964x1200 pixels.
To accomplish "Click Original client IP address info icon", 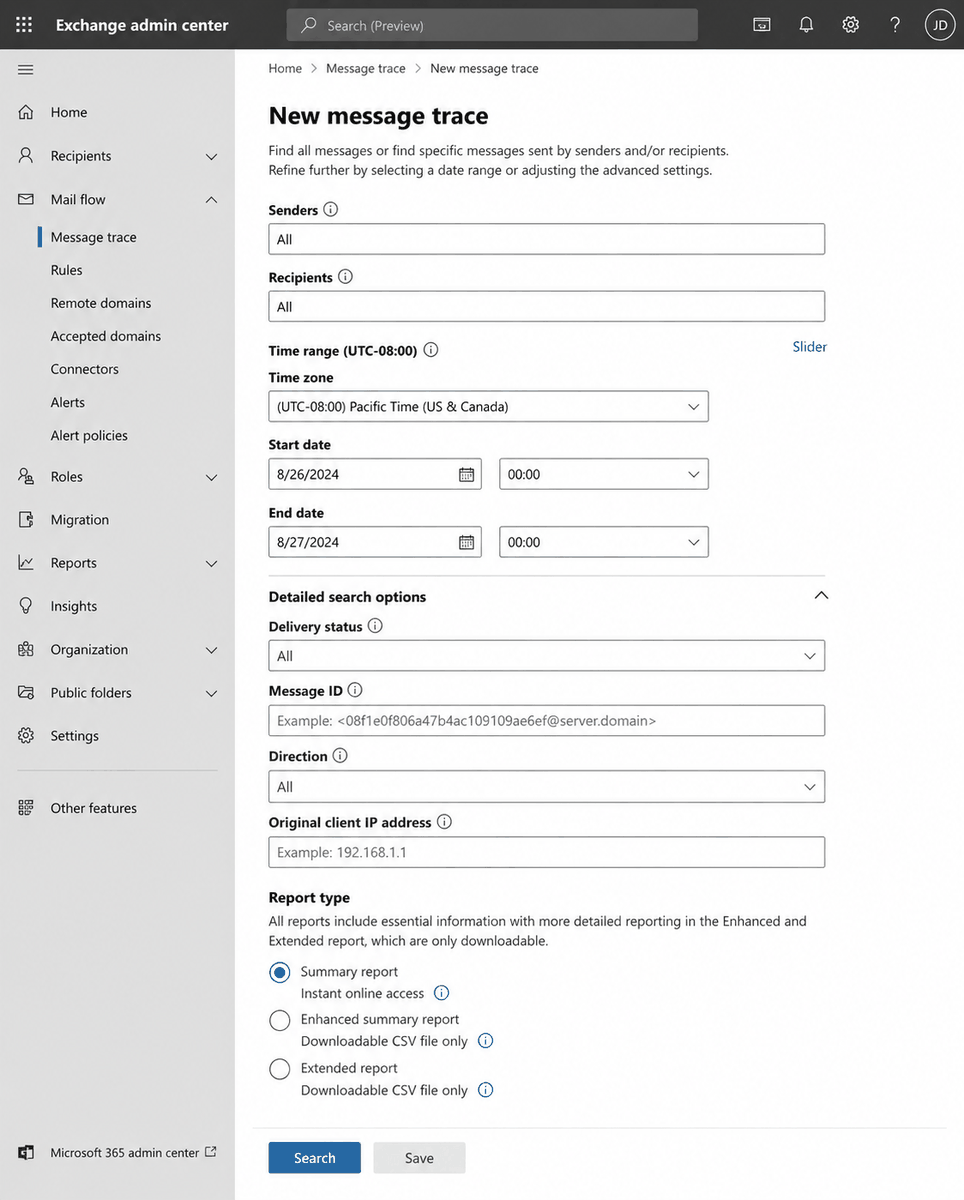I will click(x=445, y=822).
